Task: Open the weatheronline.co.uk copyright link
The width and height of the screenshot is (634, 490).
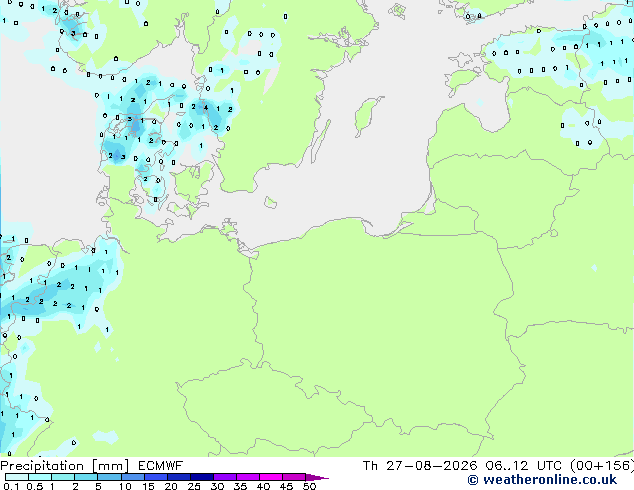Action: point(542,480)
